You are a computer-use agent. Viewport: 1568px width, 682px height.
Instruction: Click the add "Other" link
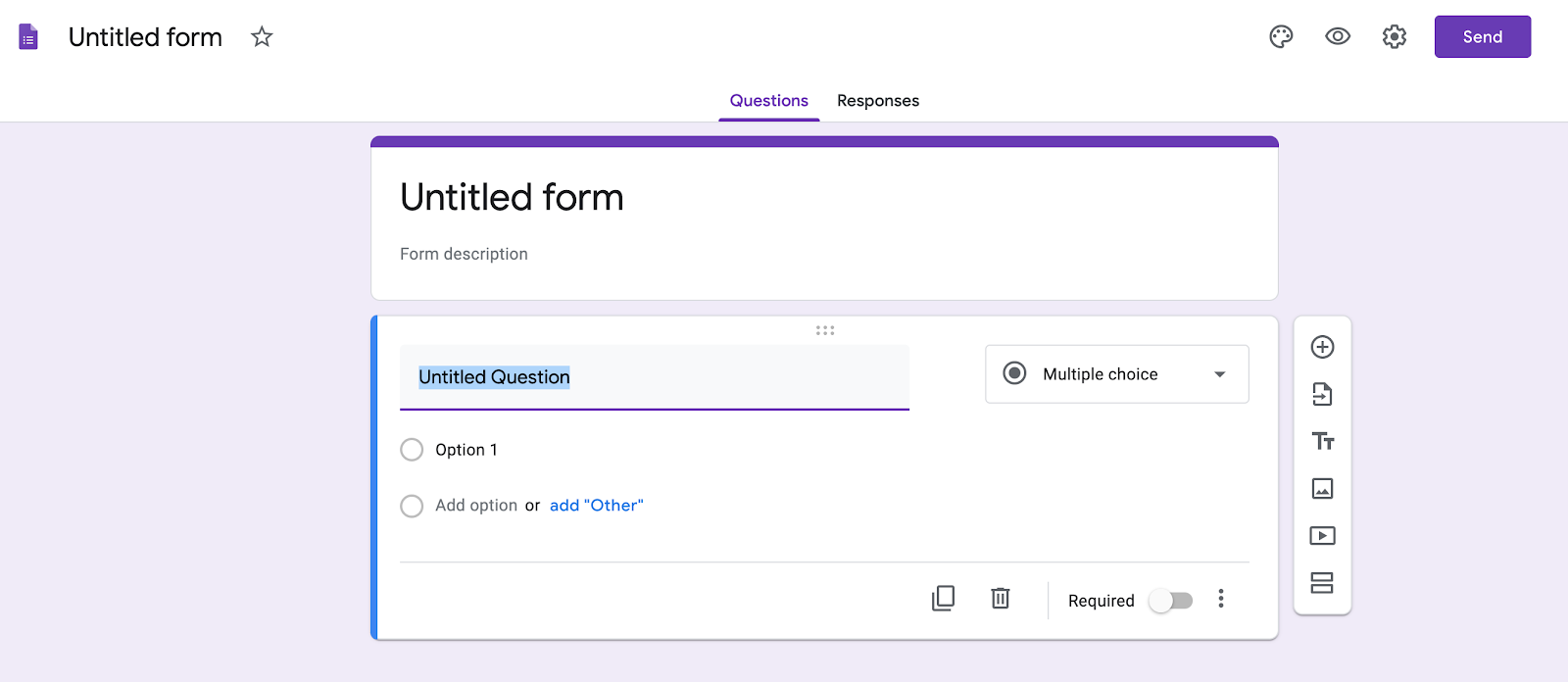596,506
